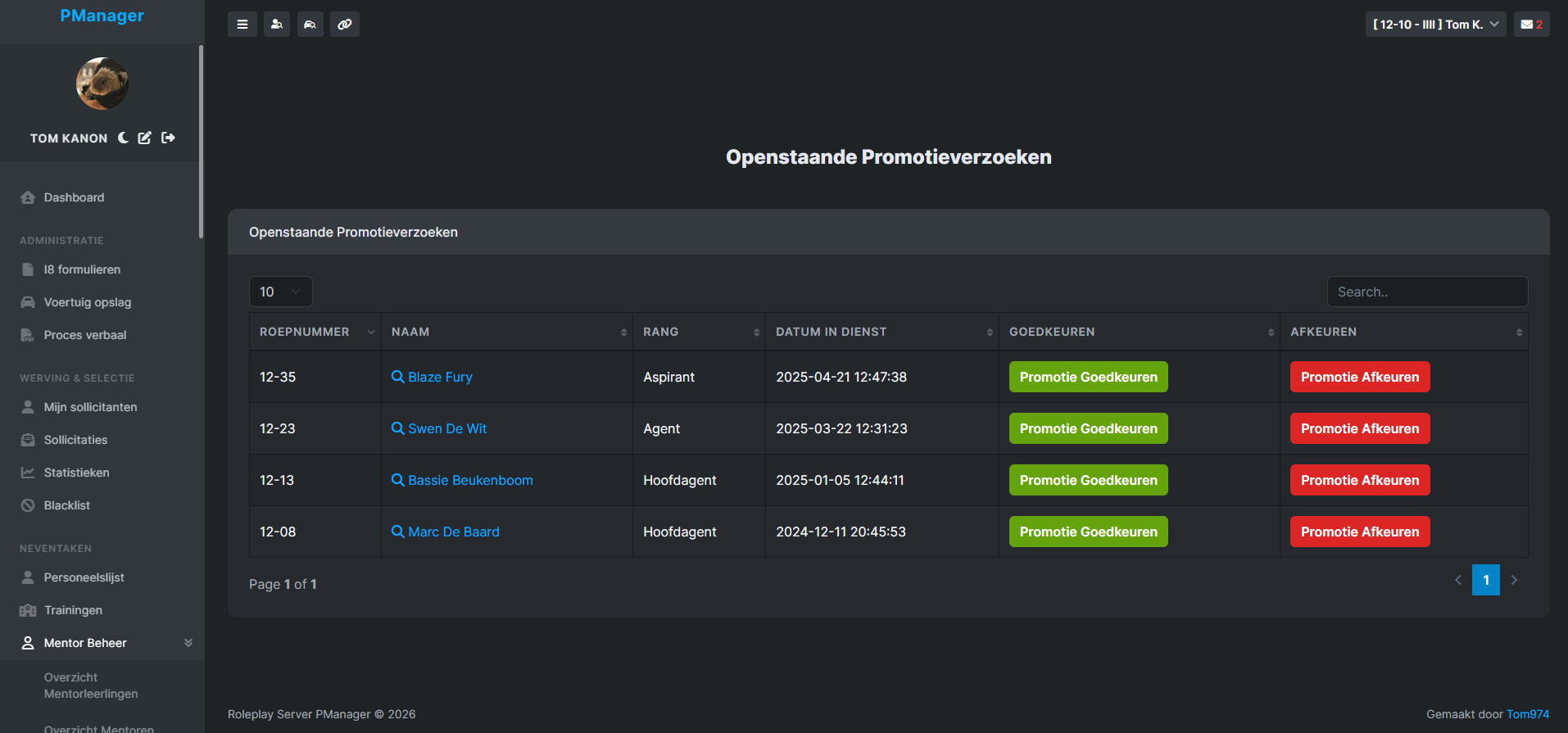1568x733 pixels.
Task: Click the edit profile pencil icon
Action: pos(145,138)
